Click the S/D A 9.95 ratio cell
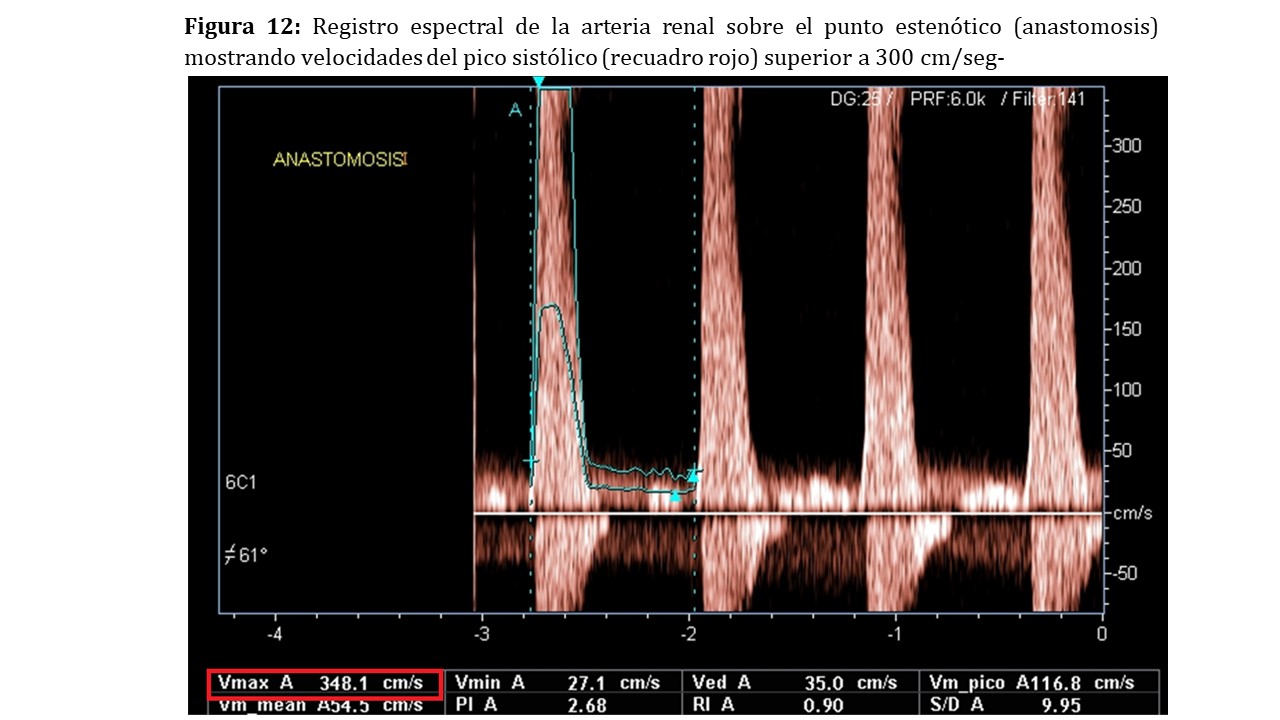The image size is (1280, 720). point(1032,705)
